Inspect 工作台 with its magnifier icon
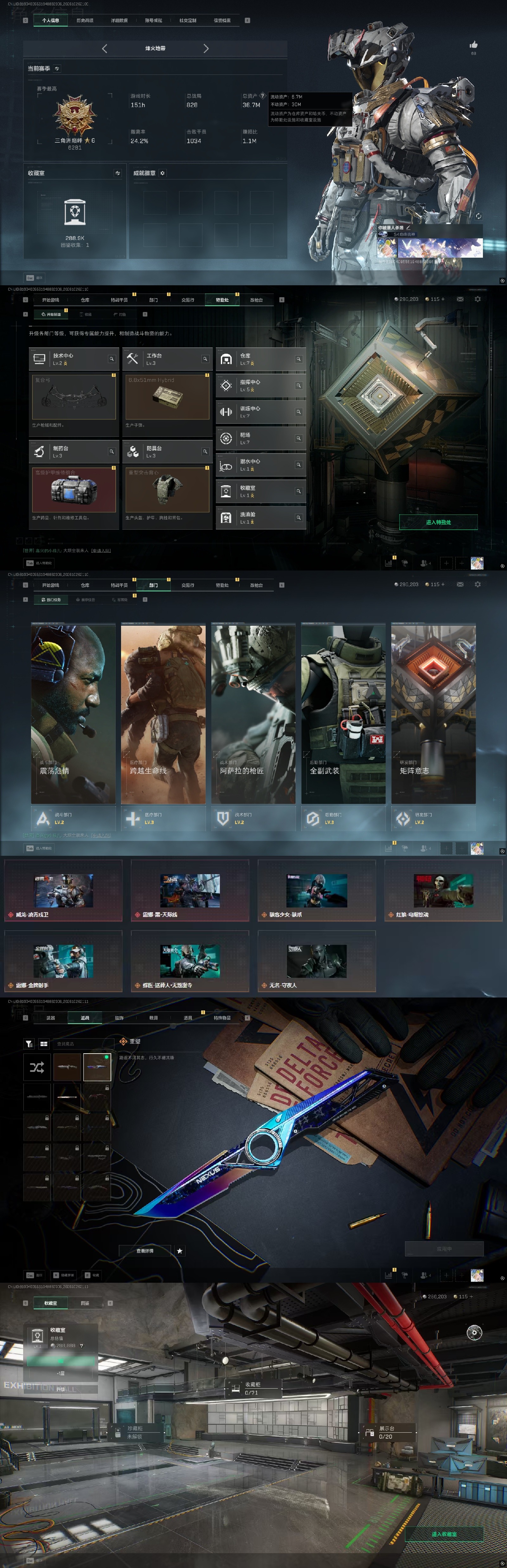This screenshot has height=1568, width=507. (x=205, y=359)
